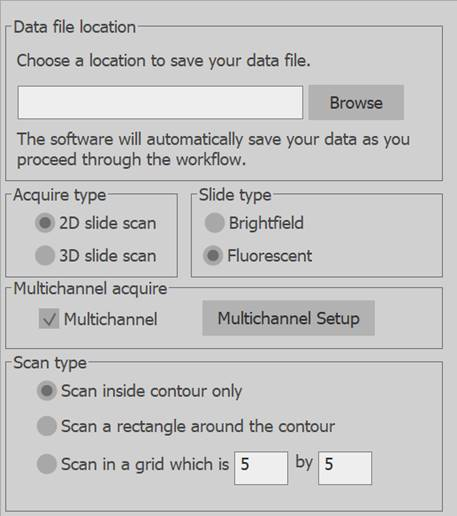Open Multichannel Setup
Screen dimensions: 457x516
point(288,318)
